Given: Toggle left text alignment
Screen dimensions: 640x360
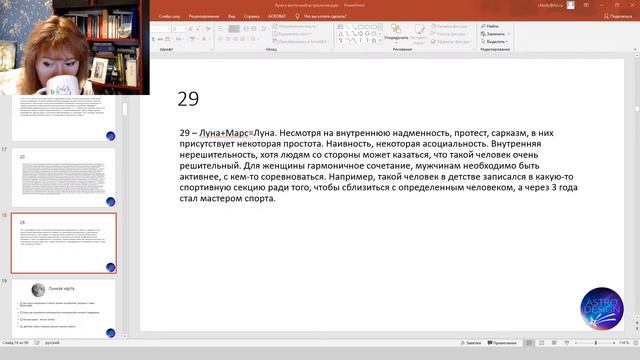Looking at the screenshot, I should click(220, 39).
